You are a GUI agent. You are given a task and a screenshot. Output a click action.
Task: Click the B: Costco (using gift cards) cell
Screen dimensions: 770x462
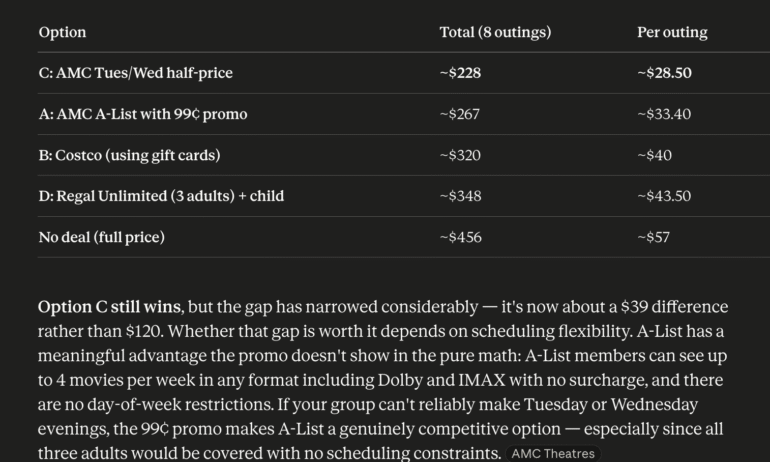(x=129, y=155)
